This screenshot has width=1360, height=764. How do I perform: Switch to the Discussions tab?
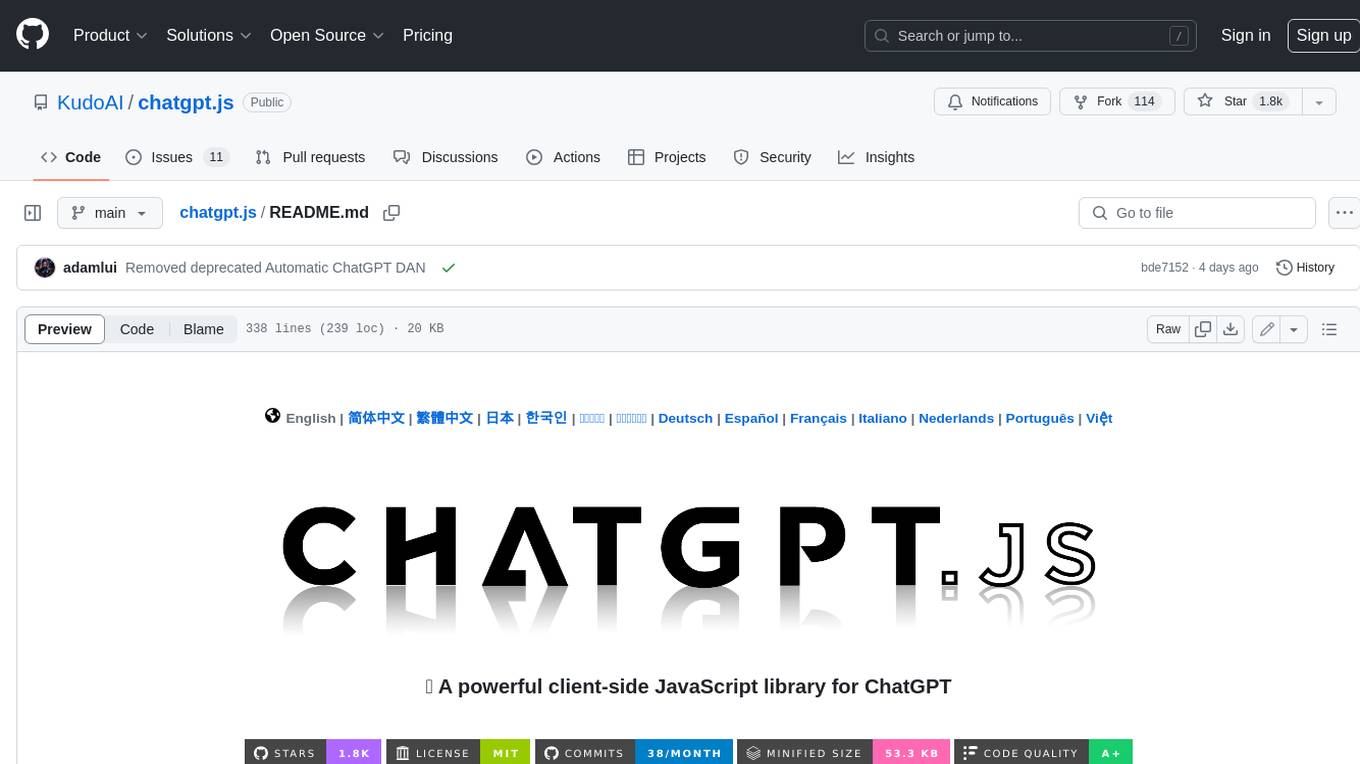445,157
